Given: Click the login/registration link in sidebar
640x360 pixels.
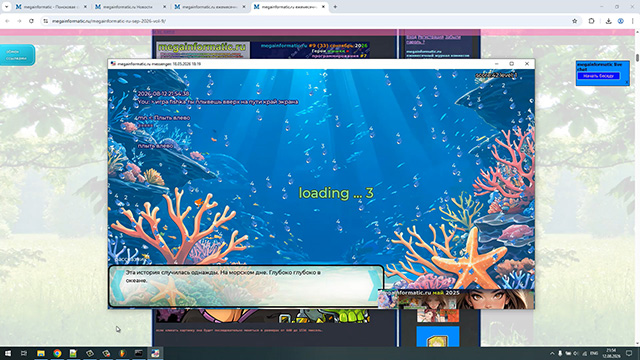Looking at the screenshot, I should coord(433,39).
